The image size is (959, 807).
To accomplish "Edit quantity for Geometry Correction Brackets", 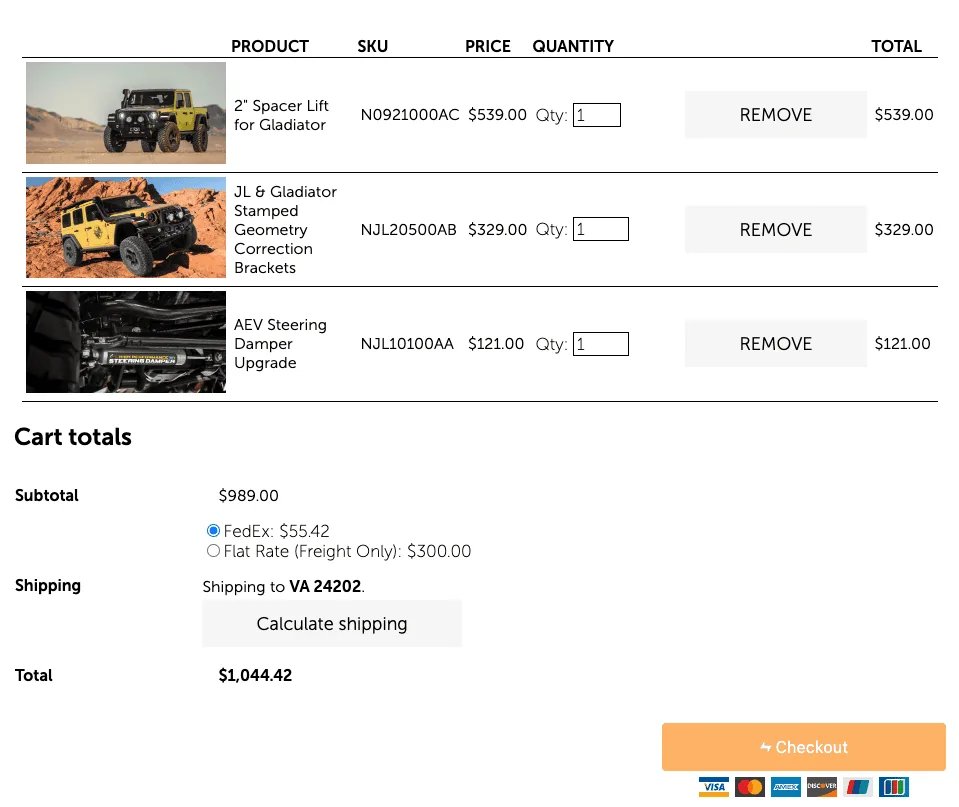I will coord(601,229).
